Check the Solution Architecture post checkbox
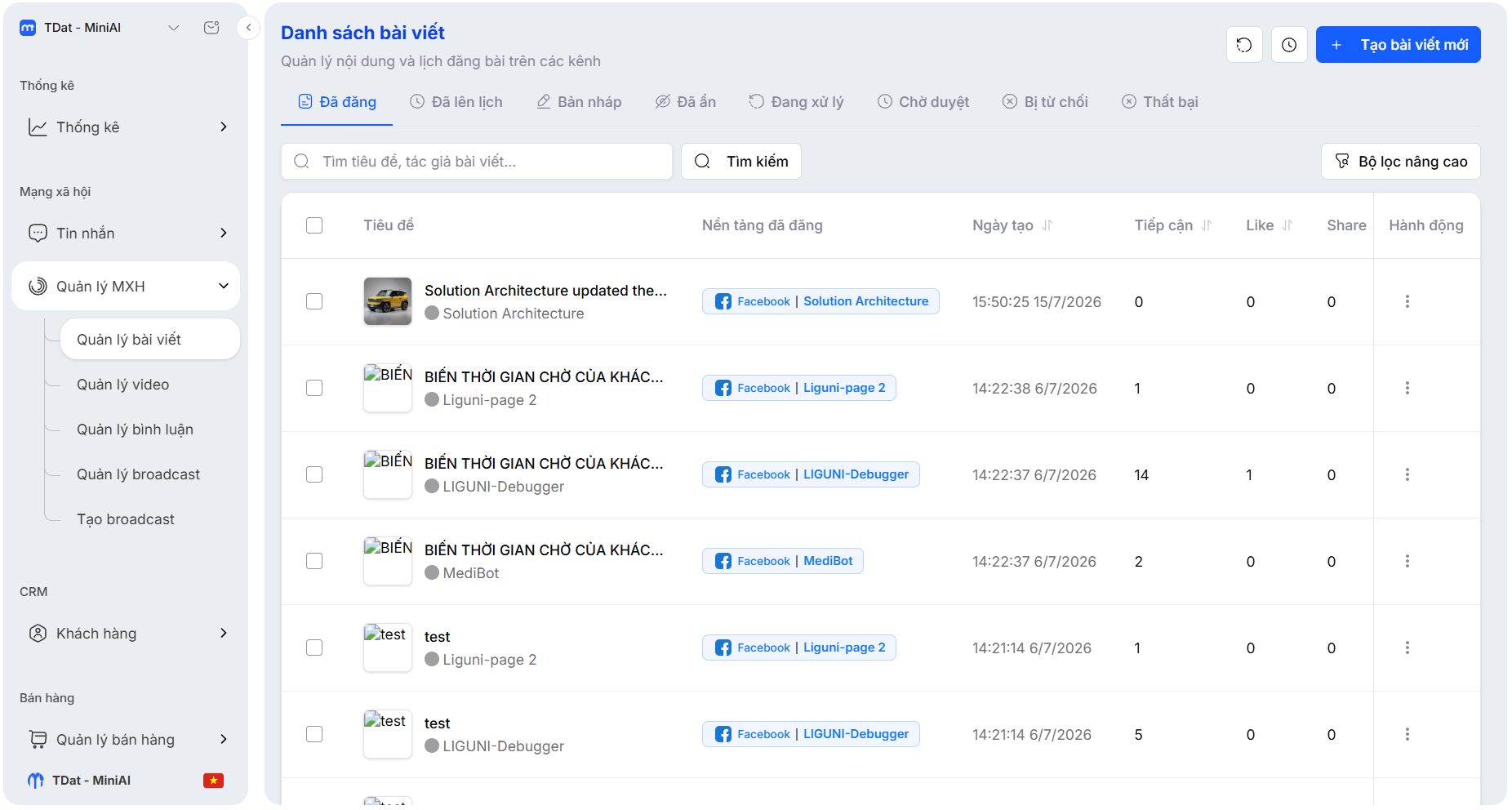Image resolution: width=1512 pixels, height=810 pixels. [x=314, y=301]
